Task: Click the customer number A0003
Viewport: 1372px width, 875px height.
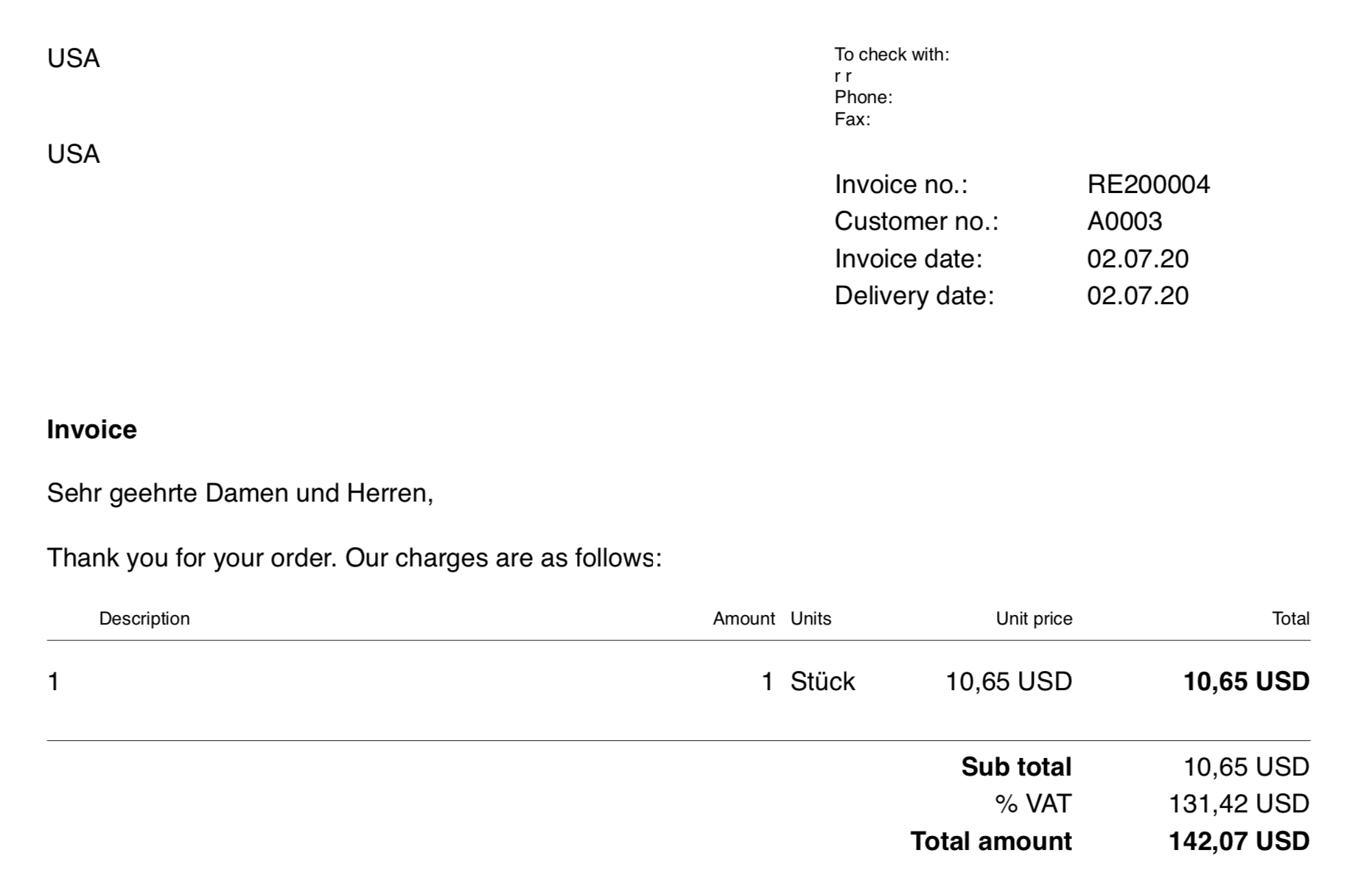Action: 1124,221
